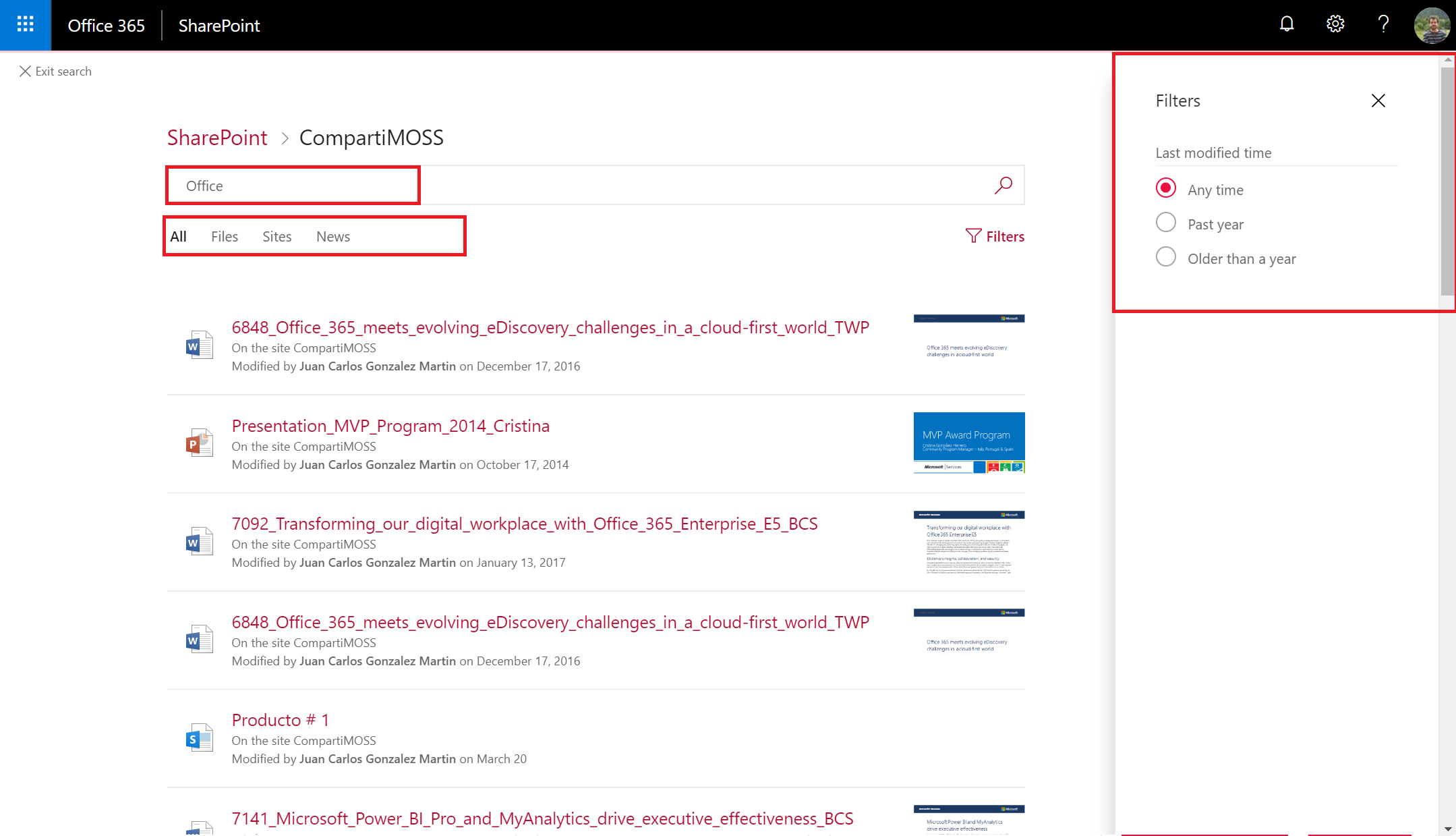Click thumbnail of 7092_Transforming result

point(969,542)
